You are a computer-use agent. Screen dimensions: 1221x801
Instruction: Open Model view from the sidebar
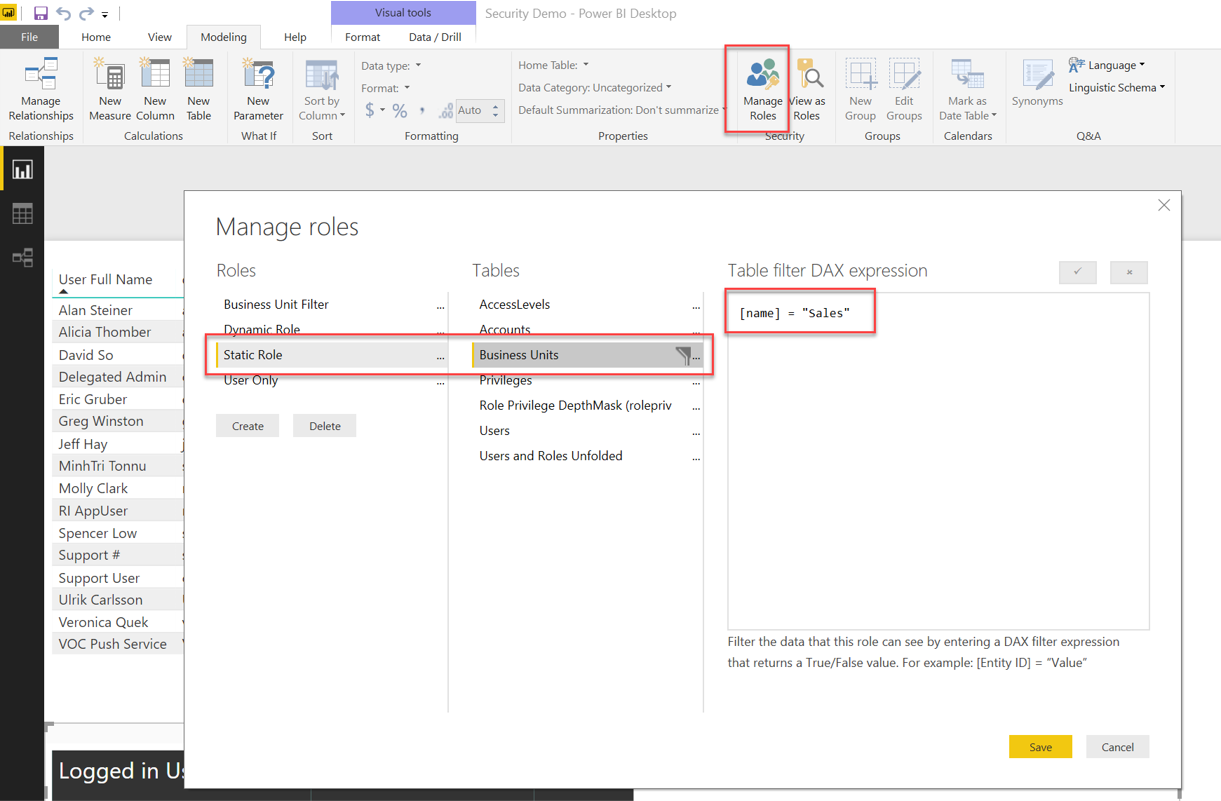21,258
